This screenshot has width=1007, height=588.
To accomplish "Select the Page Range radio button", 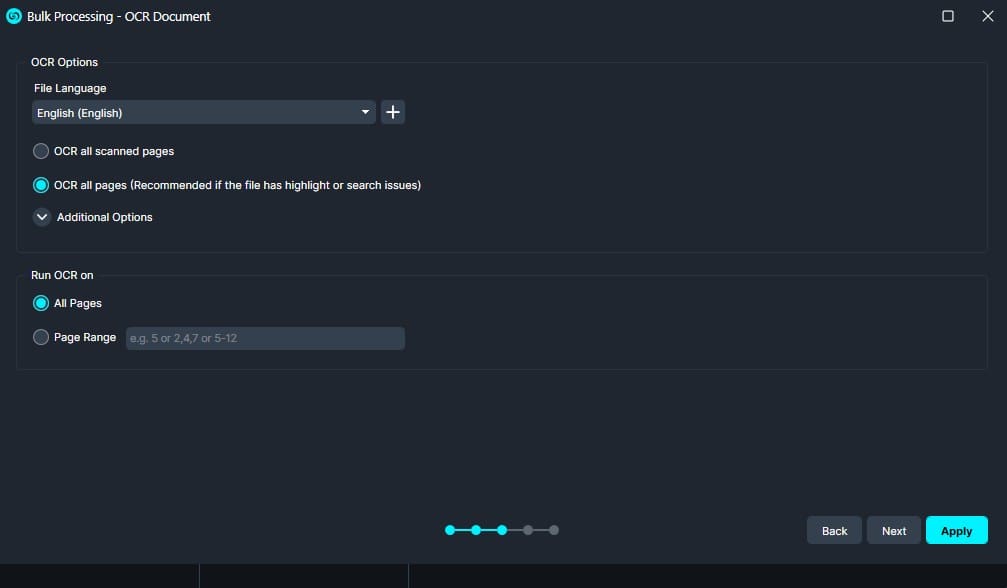I will [41, 338].
